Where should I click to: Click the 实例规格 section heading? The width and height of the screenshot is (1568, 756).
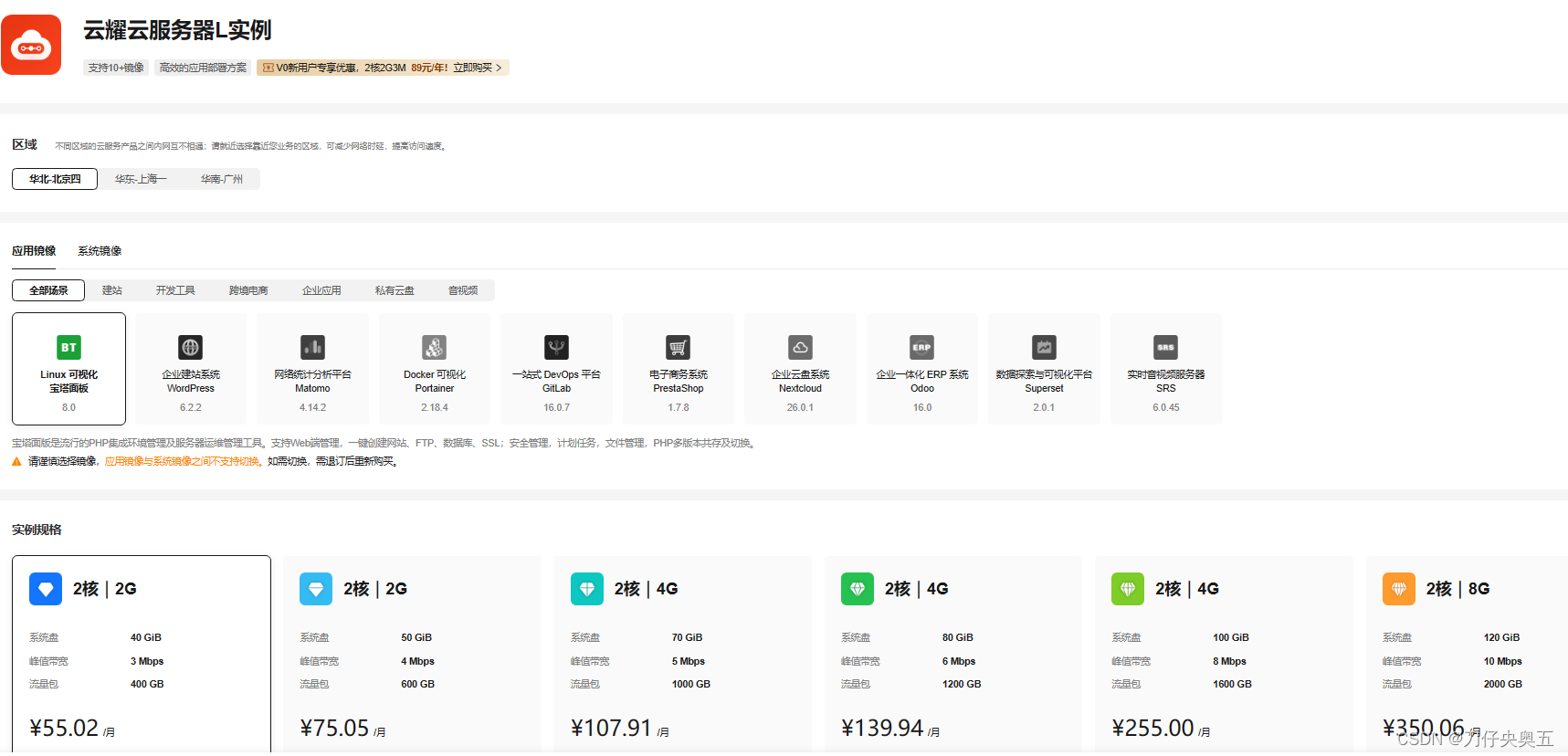pyautogui.click(x=37, y=530)
